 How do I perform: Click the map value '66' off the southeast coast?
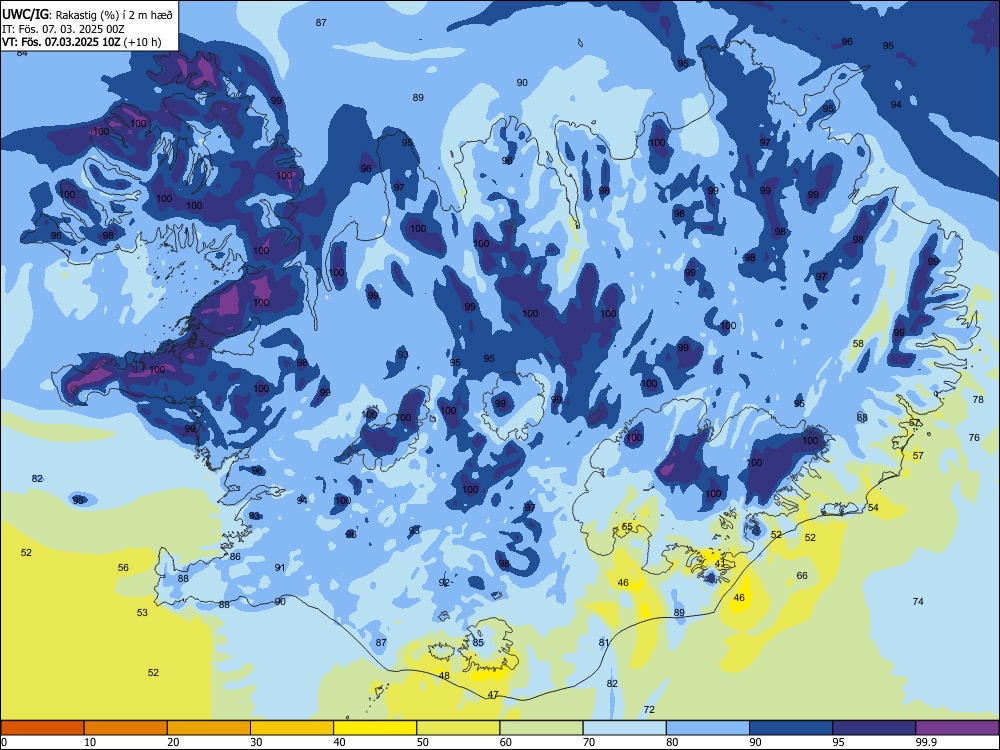tap(802, 575)
